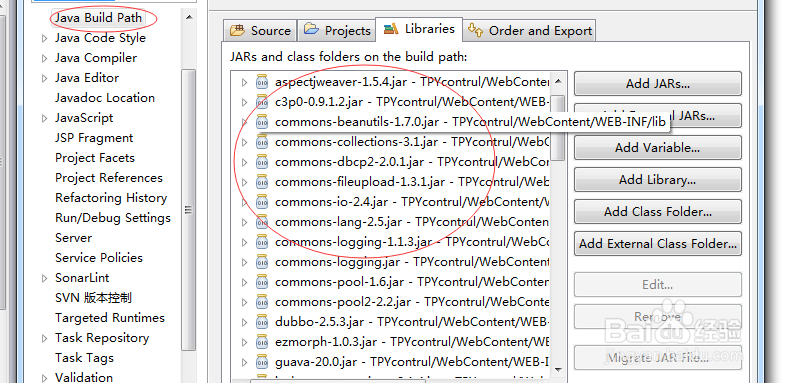Click the Add Class Folder... button
The width and height of the screenshot is (788, 383).
(658, 212)
